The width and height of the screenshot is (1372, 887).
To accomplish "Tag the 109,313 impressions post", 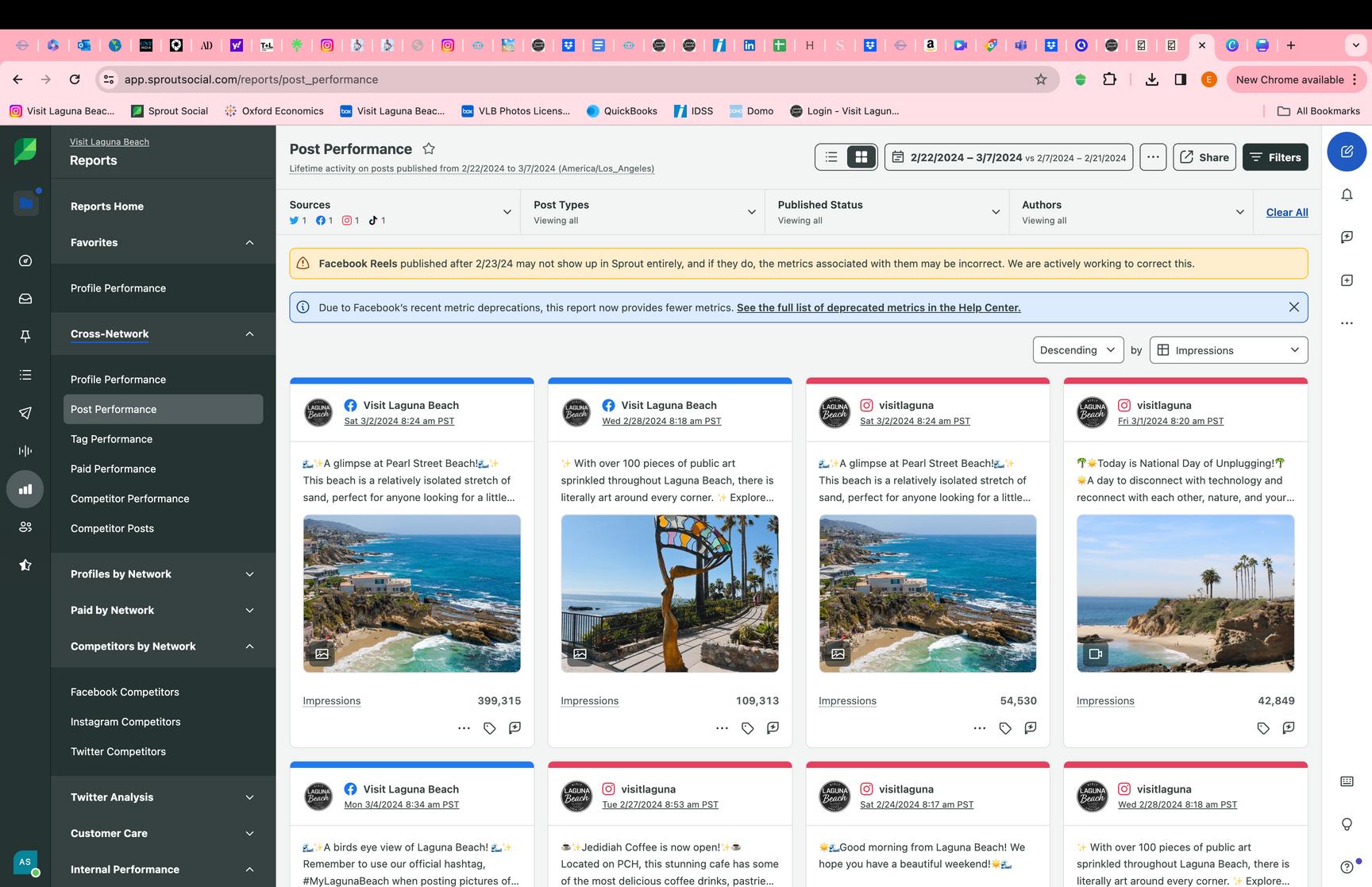I will [x=747, y=727].
